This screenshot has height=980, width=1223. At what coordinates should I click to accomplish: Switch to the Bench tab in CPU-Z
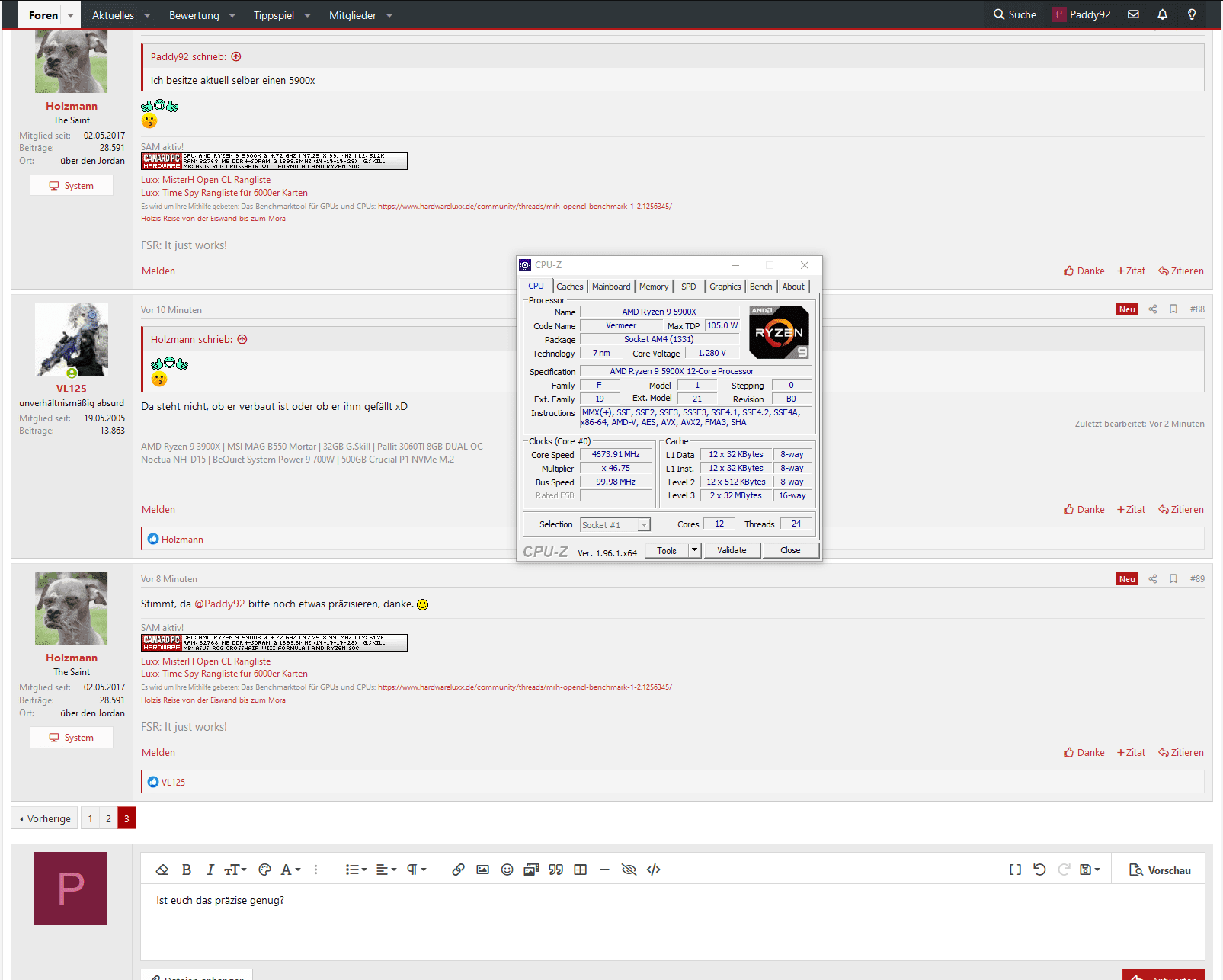[760, 287]
